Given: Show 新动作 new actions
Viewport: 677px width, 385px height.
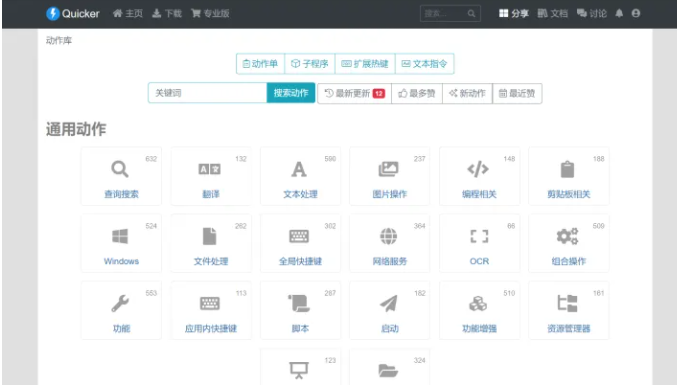Looking at the screenshot, I should click(x=467, y=93).
